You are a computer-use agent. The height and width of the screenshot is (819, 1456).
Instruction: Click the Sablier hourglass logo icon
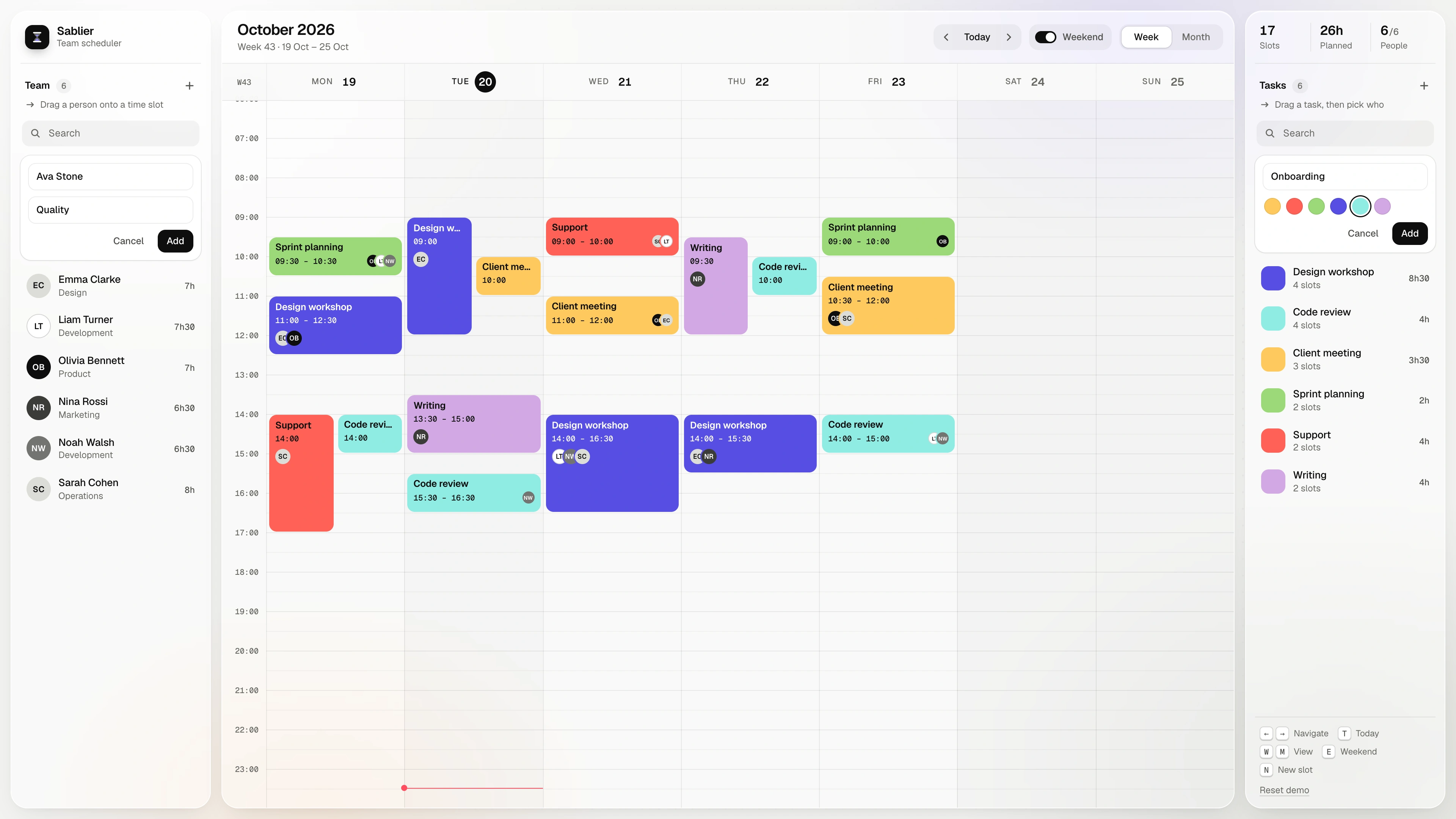click(37, 37)
